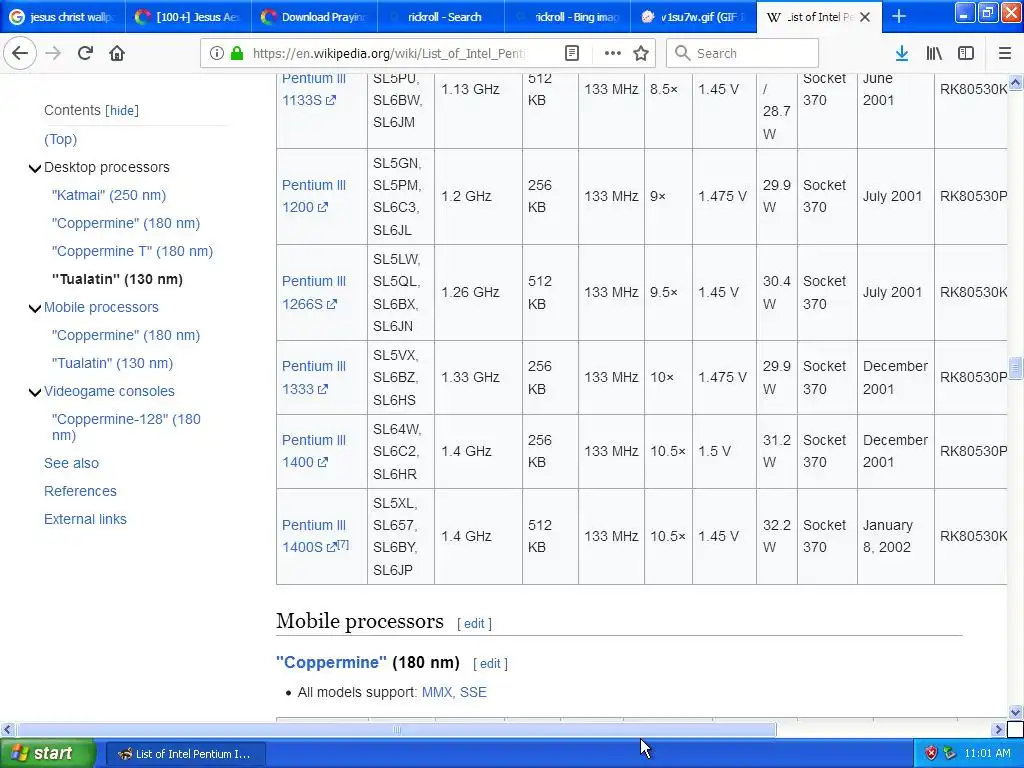
Task: Bookmark this page with the star icon
Action: pos(641,54)
